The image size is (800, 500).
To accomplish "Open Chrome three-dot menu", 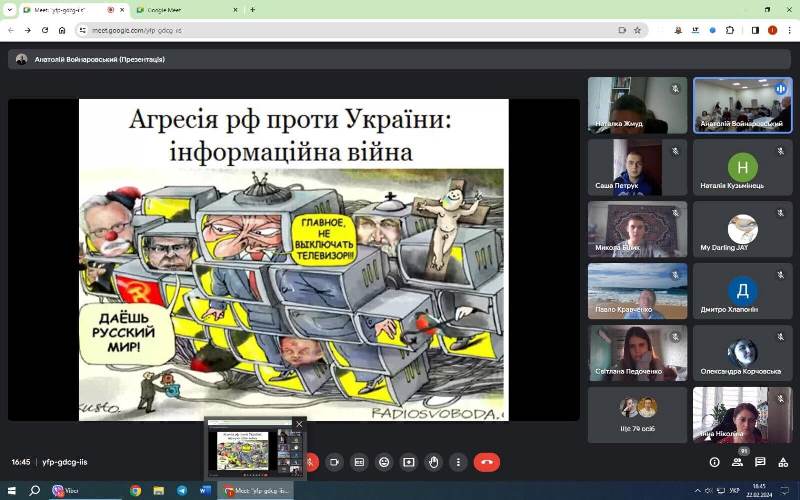I will [x=788, y=31].
